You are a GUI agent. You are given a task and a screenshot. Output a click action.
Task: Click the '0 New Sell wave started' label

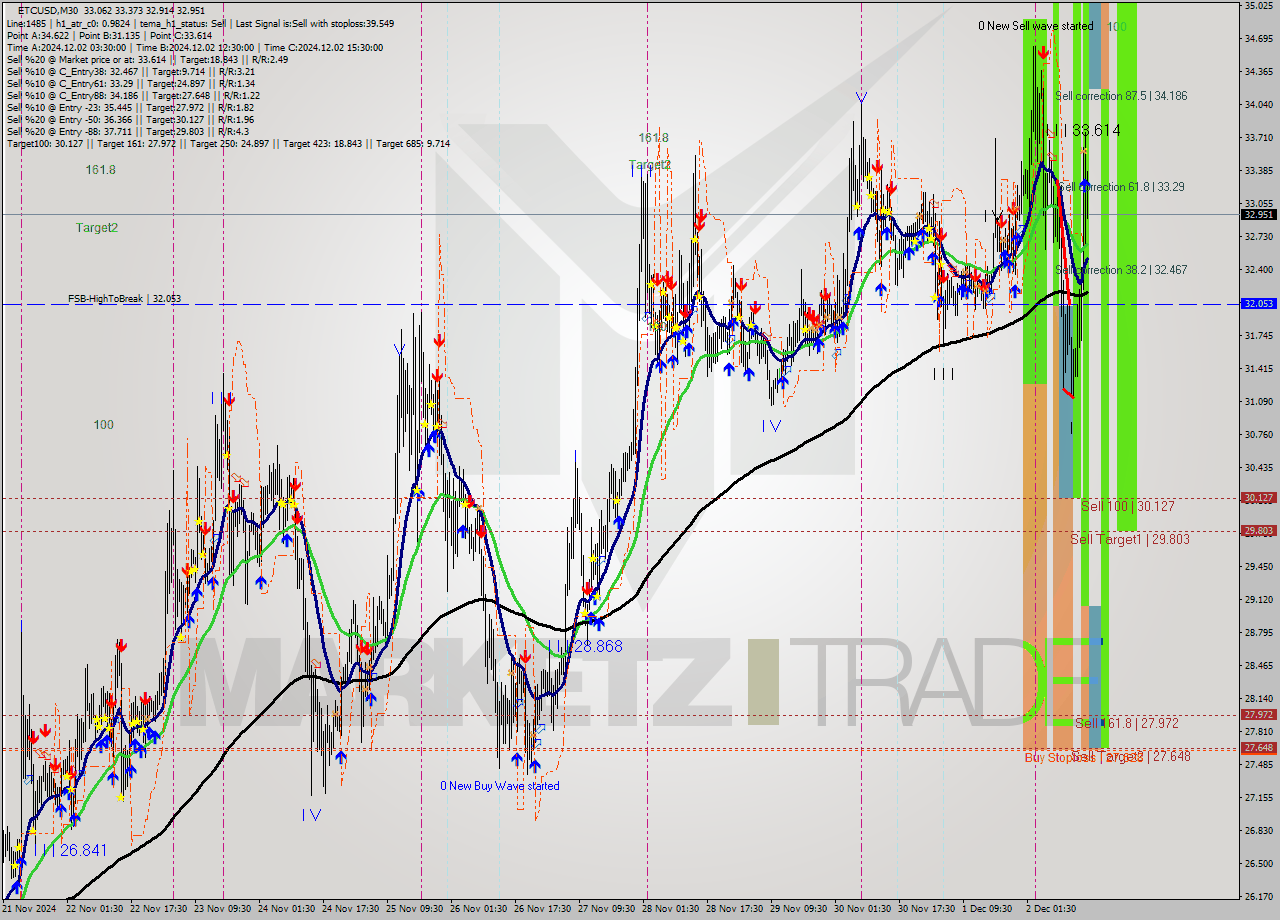click(1036, 26)
